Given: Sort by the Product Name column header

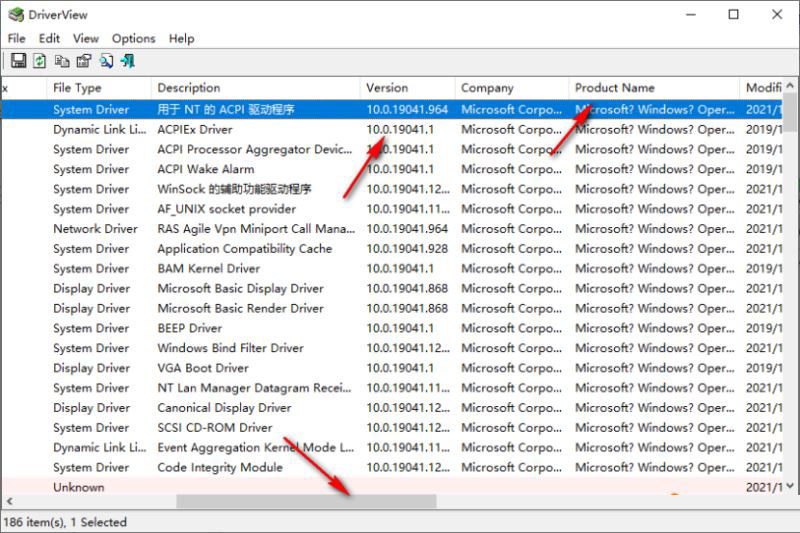Looking at the screenshot, I should pyautogui.click(x=654, y=88).
